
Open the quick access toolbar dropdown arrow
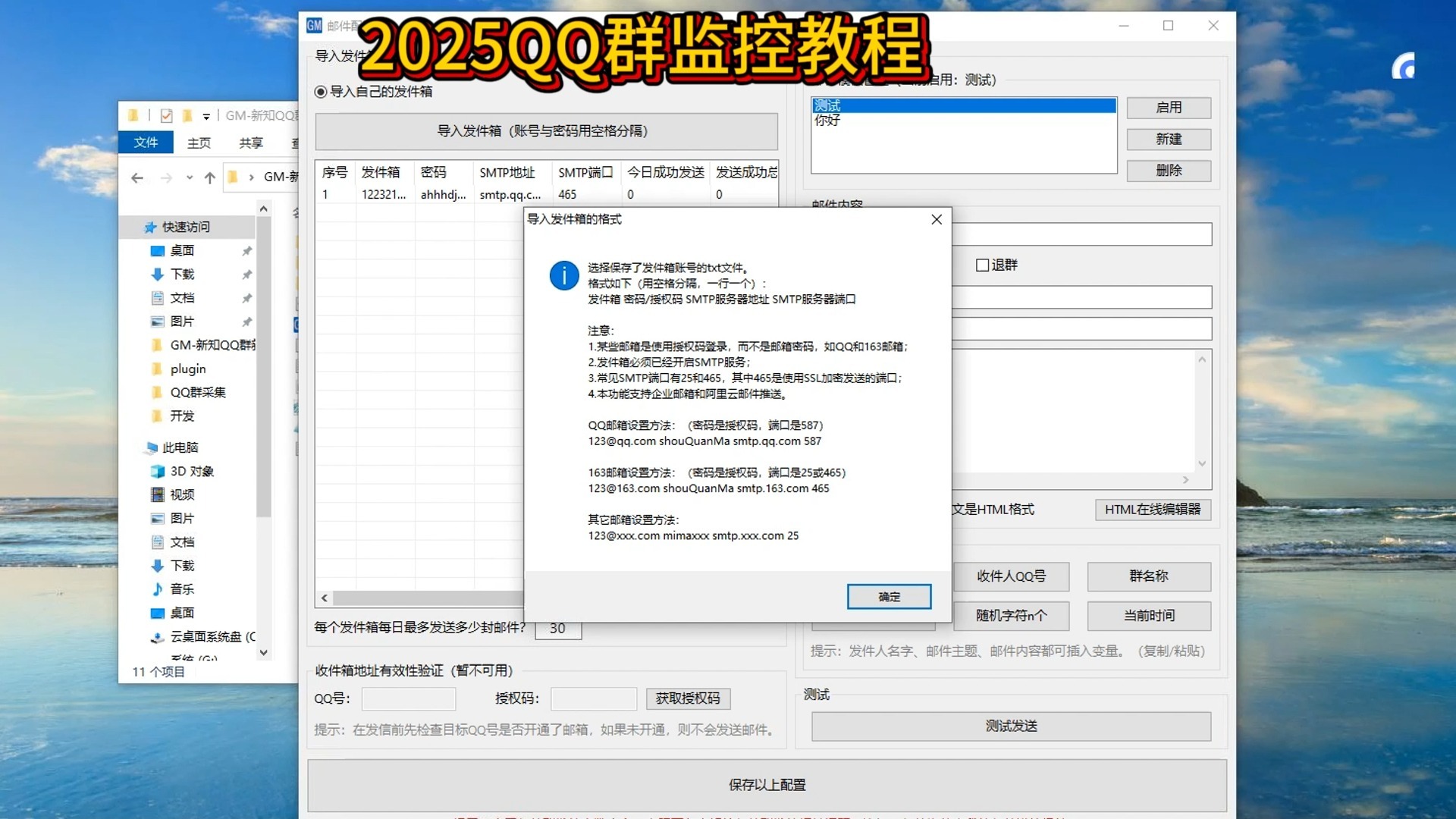coord(206,116)
